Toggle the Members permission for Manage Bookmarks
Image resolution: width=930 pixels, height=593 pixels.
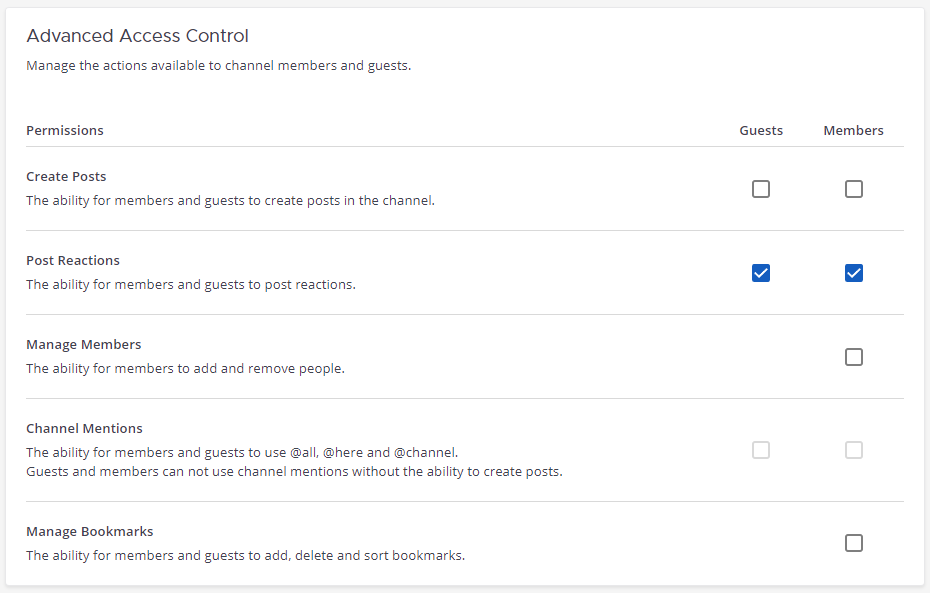pos(854,543)
